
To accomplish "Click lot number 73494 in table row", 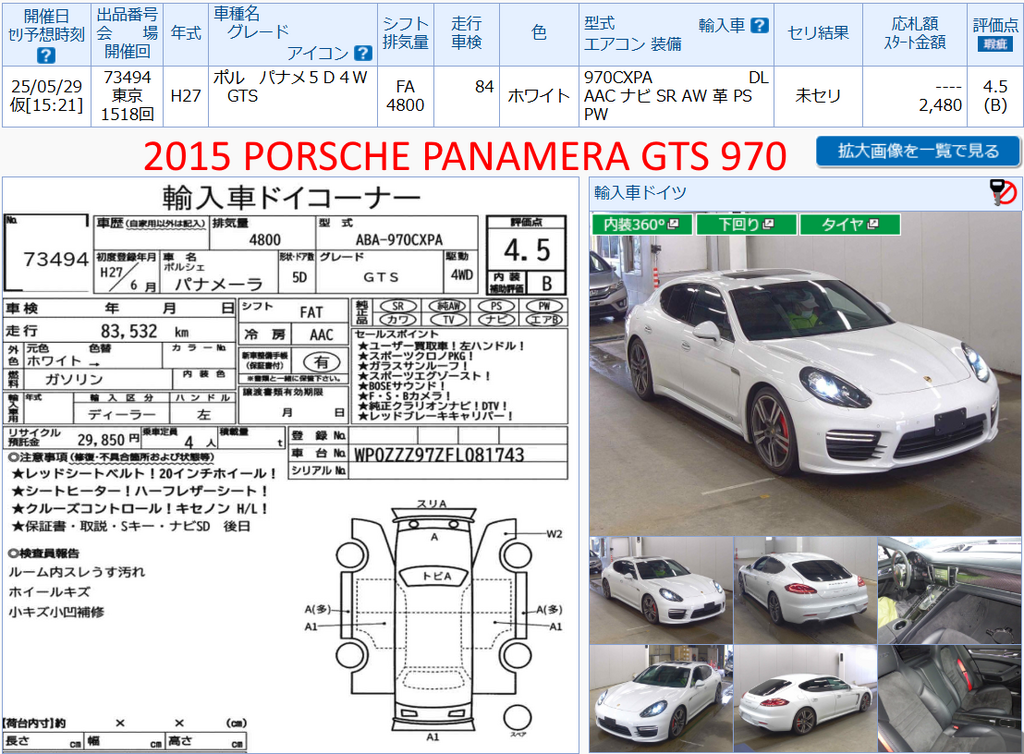I will [127, 77].
